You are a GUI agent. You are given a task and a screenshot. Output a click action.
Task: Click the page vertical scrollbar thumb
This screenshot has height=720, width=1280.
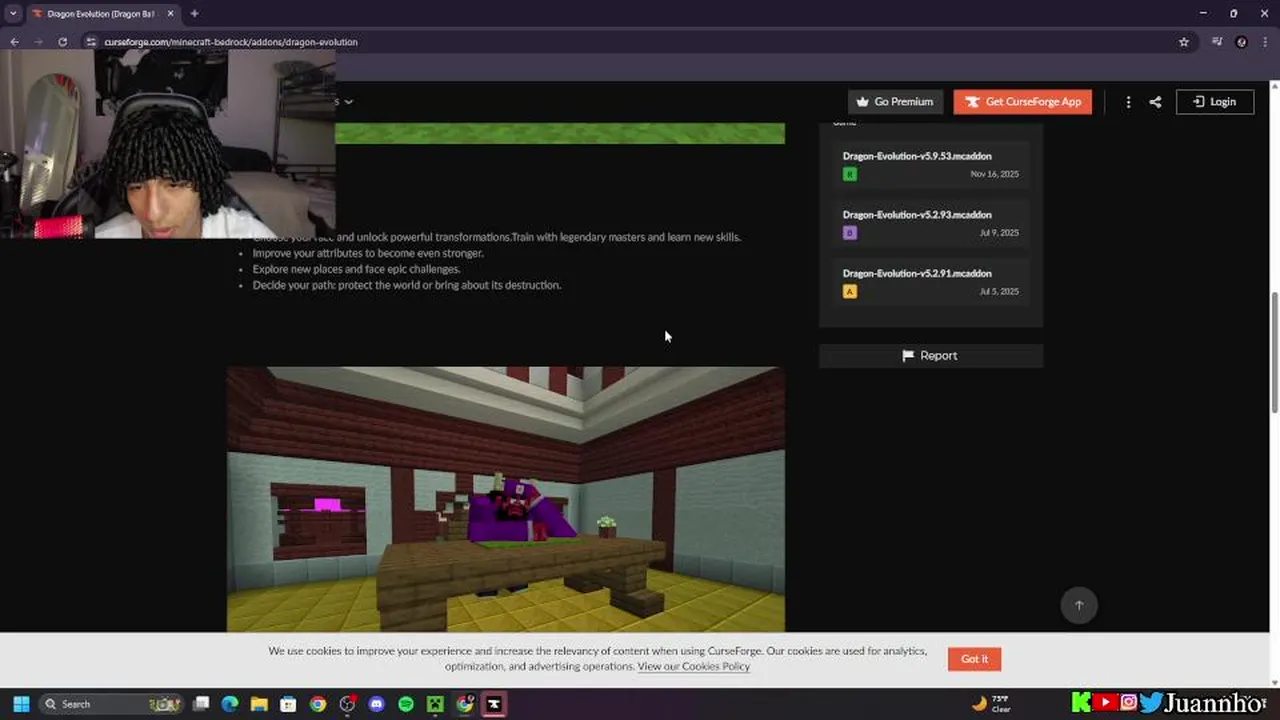(1274, 352)
